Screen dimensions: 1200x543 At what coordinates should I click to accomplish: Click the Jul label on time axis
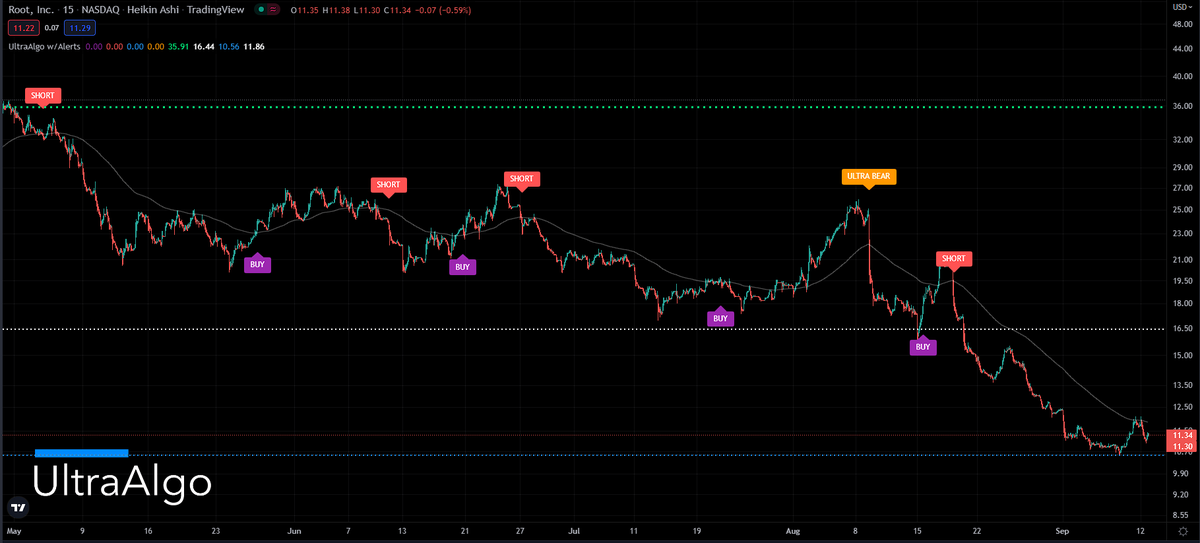[572, 529]
